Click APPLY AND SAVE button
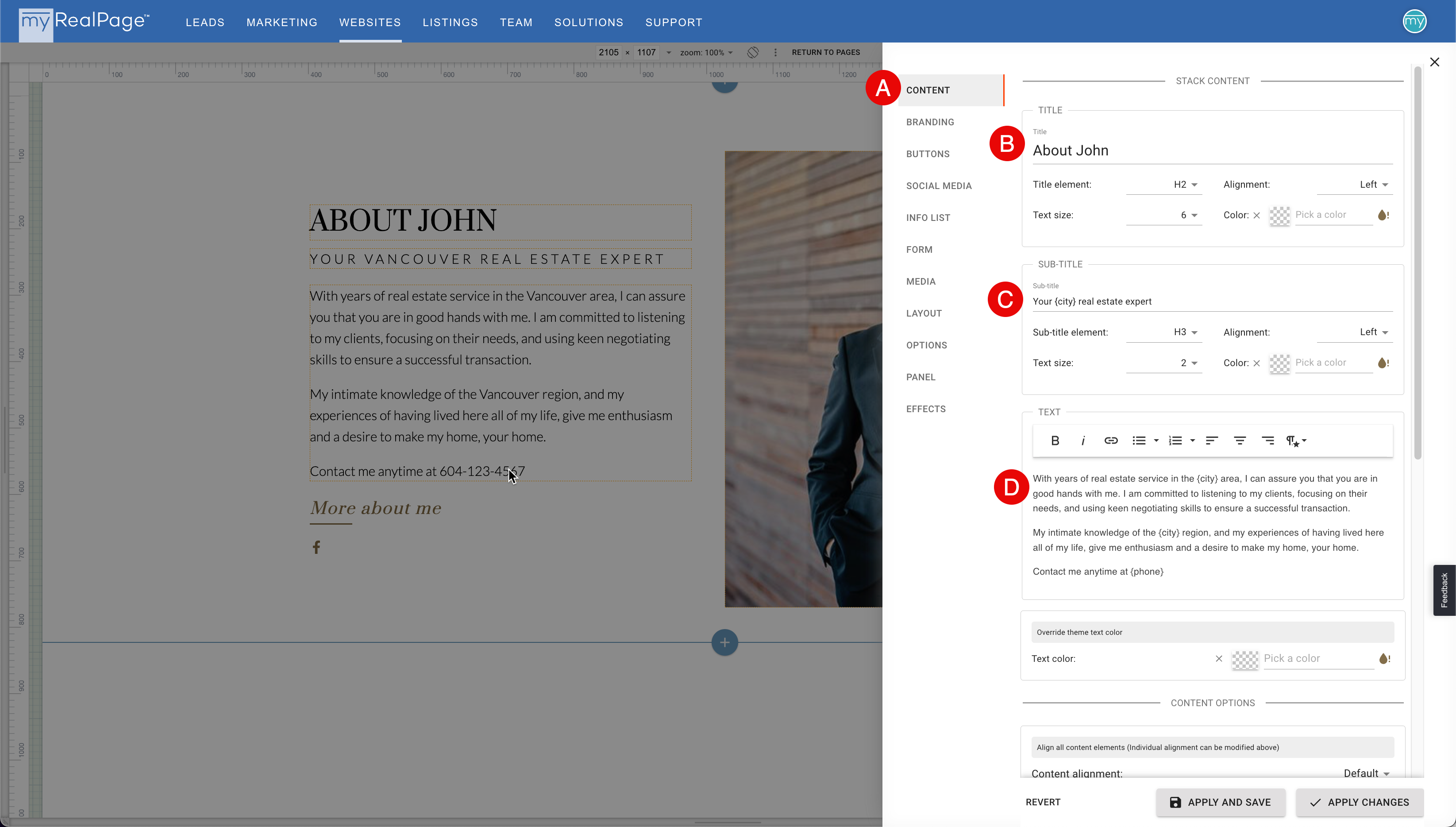 (x=1221, y=802)
